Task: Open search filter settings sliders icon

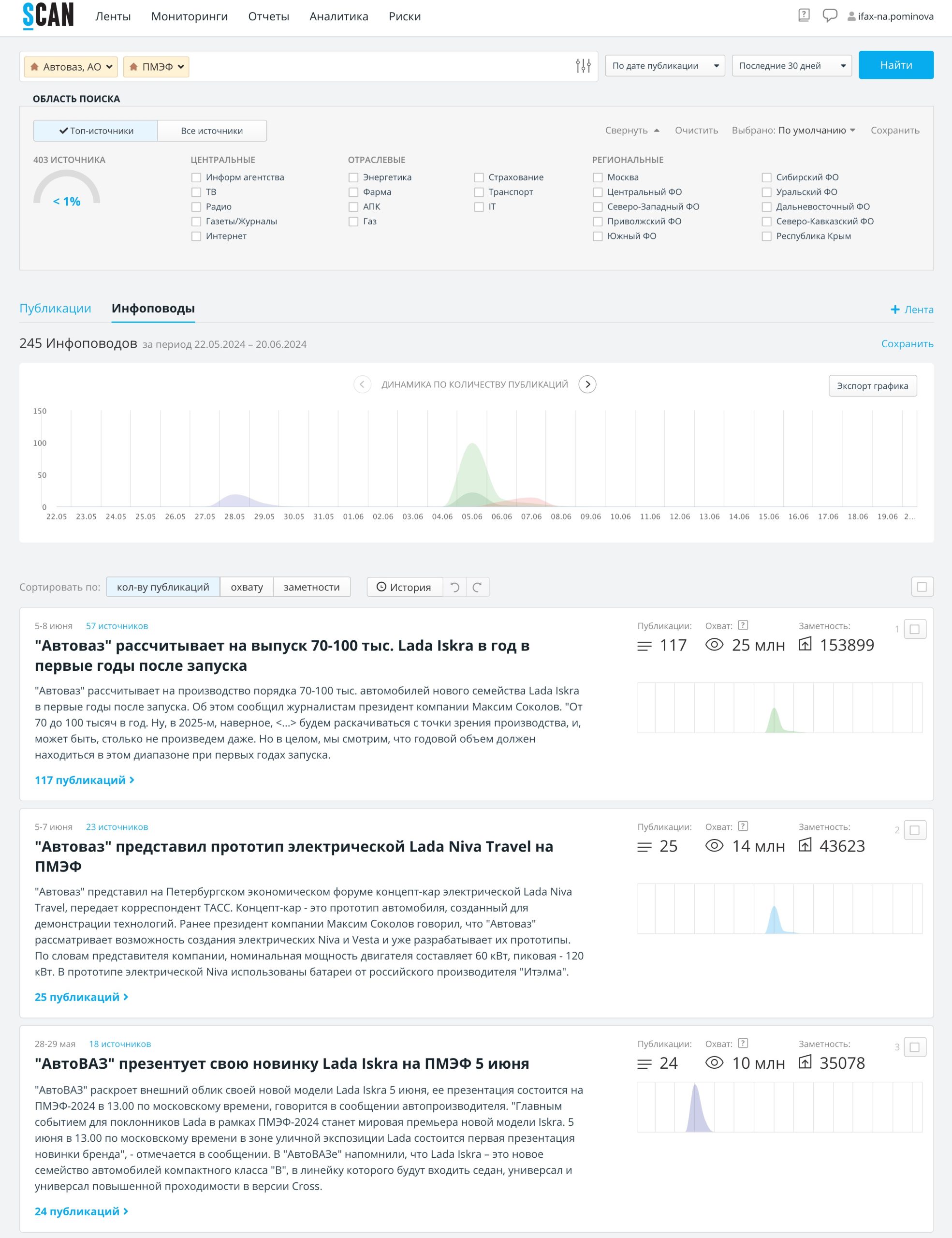Action: click(583, 66)
